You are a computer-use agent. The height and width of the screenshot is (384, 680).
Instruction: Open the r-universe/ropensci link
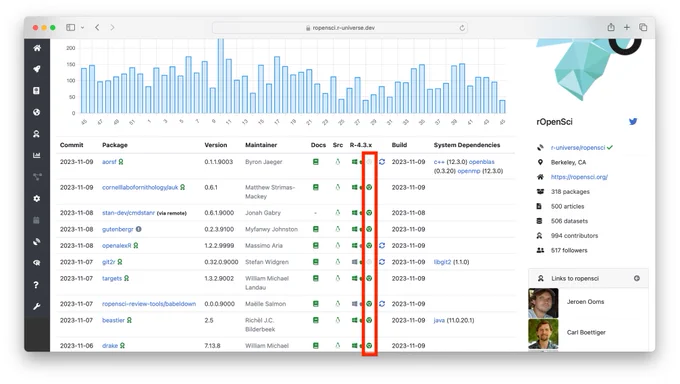[578, 148]
